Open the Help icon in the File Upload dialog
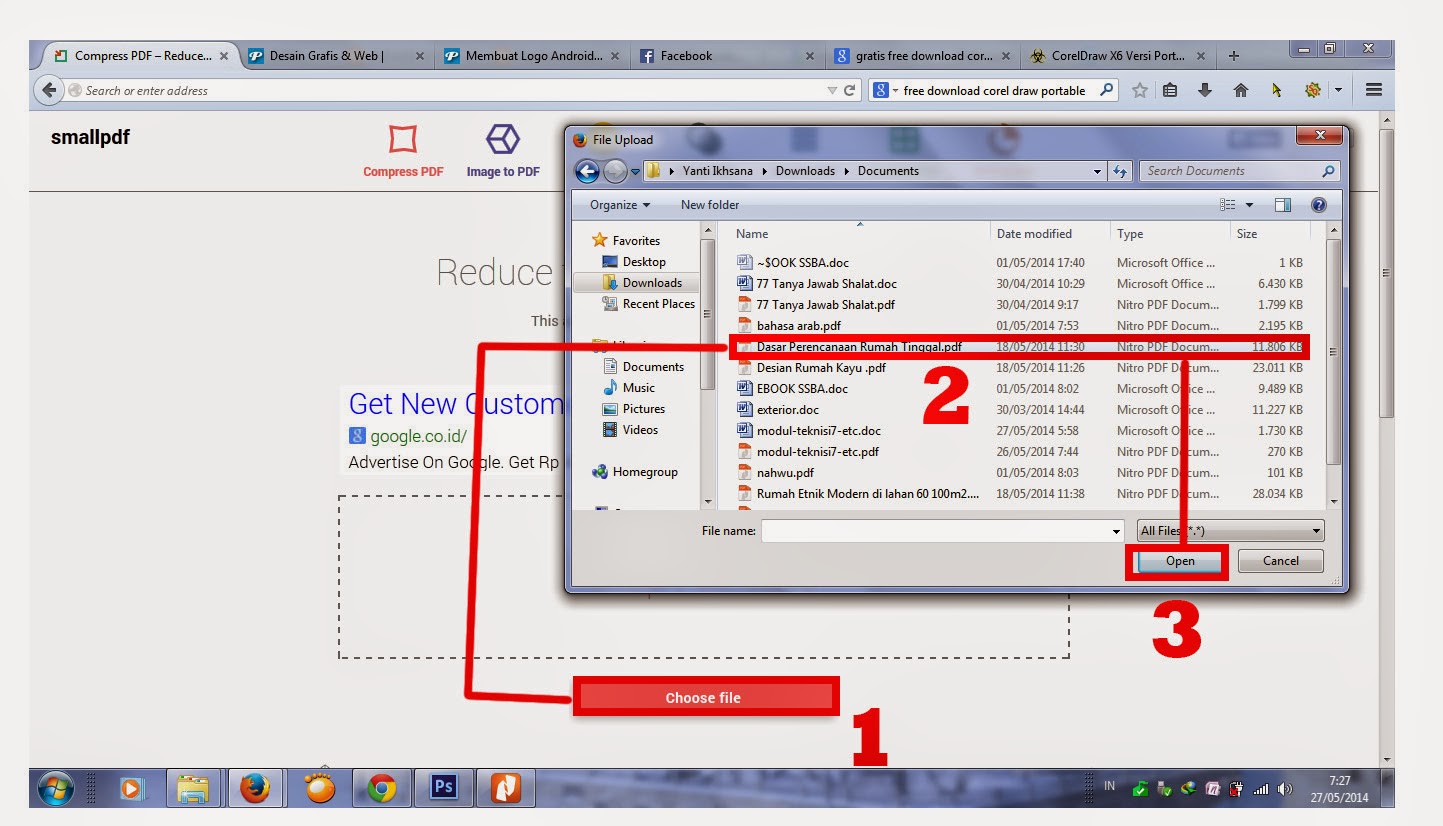The width and height of the screenshot is (1443, 826). tap(1318, 204)
